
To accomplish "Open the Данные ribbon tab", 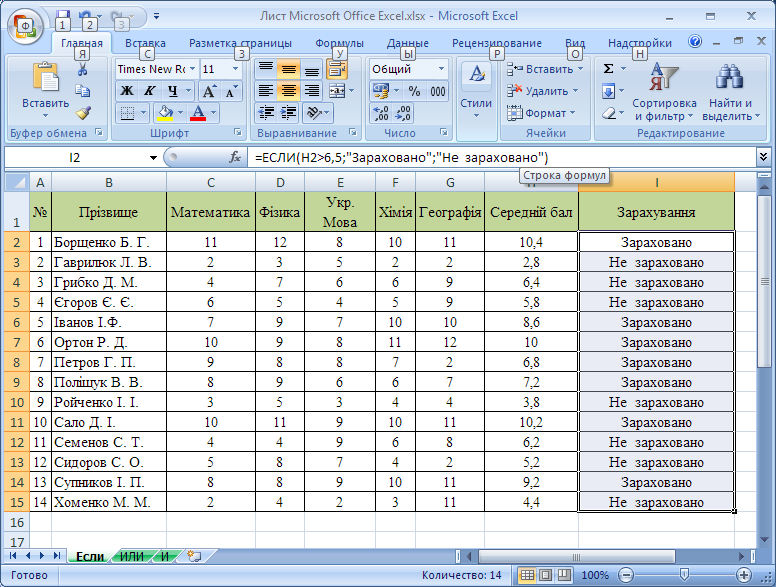I will point(407,43).
